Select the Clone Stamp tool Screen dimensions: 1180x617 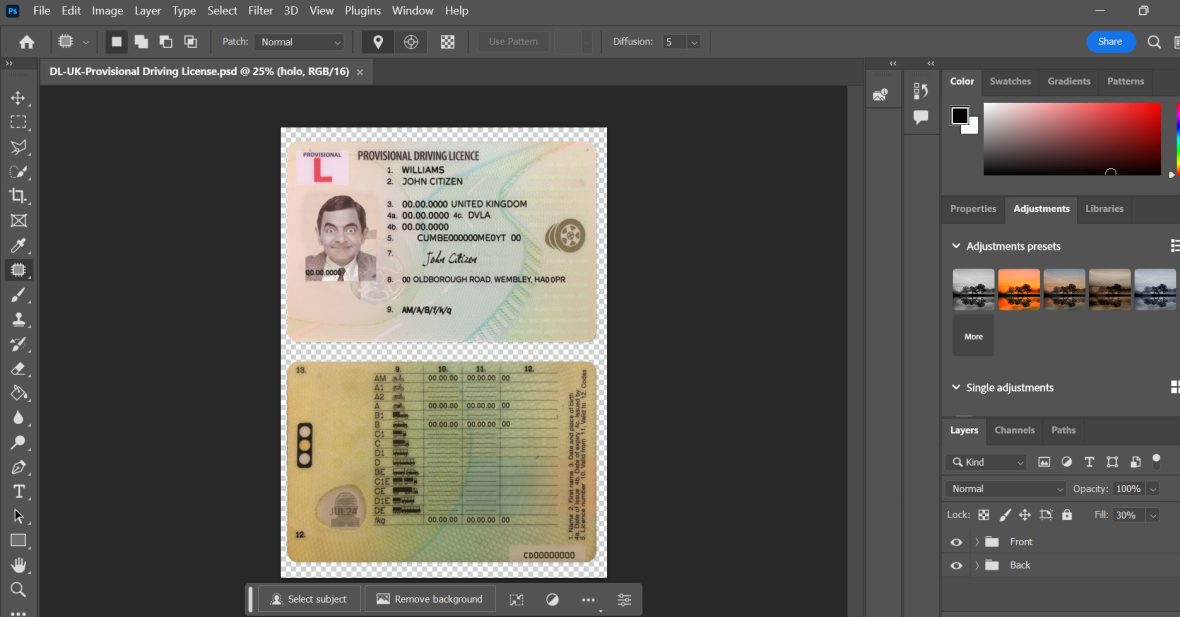[20, 319]
